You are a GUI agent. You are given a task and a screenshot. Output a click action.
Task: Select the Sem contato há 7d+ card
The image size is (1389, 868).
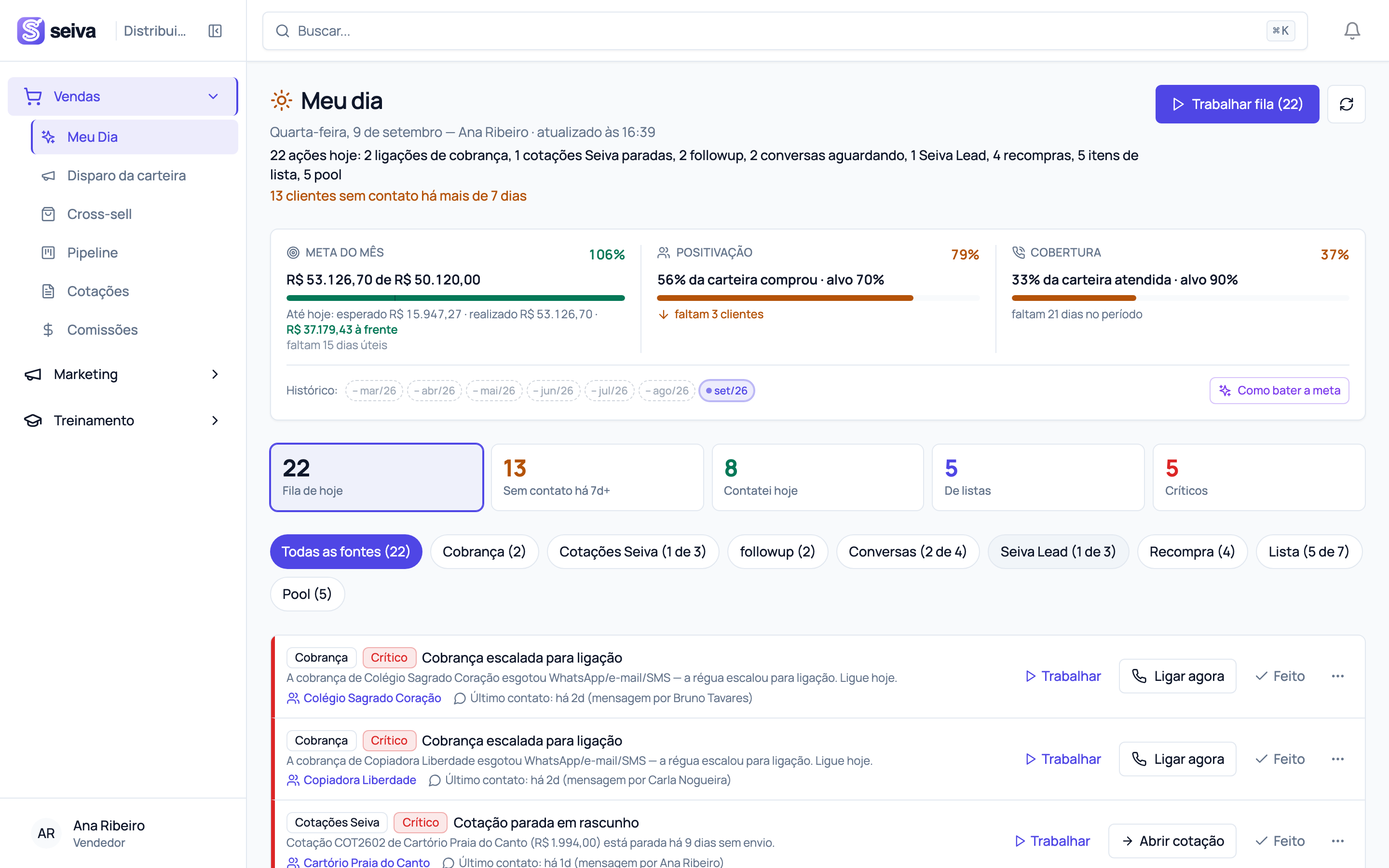[x=597, y=477]
